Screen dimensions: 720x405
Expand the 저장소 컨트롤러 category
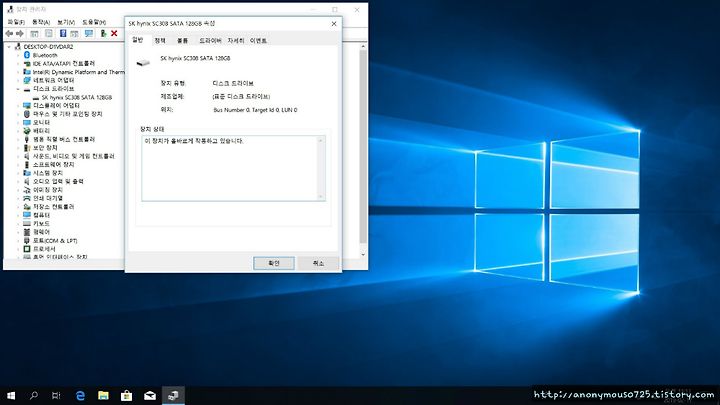point(18,207)
